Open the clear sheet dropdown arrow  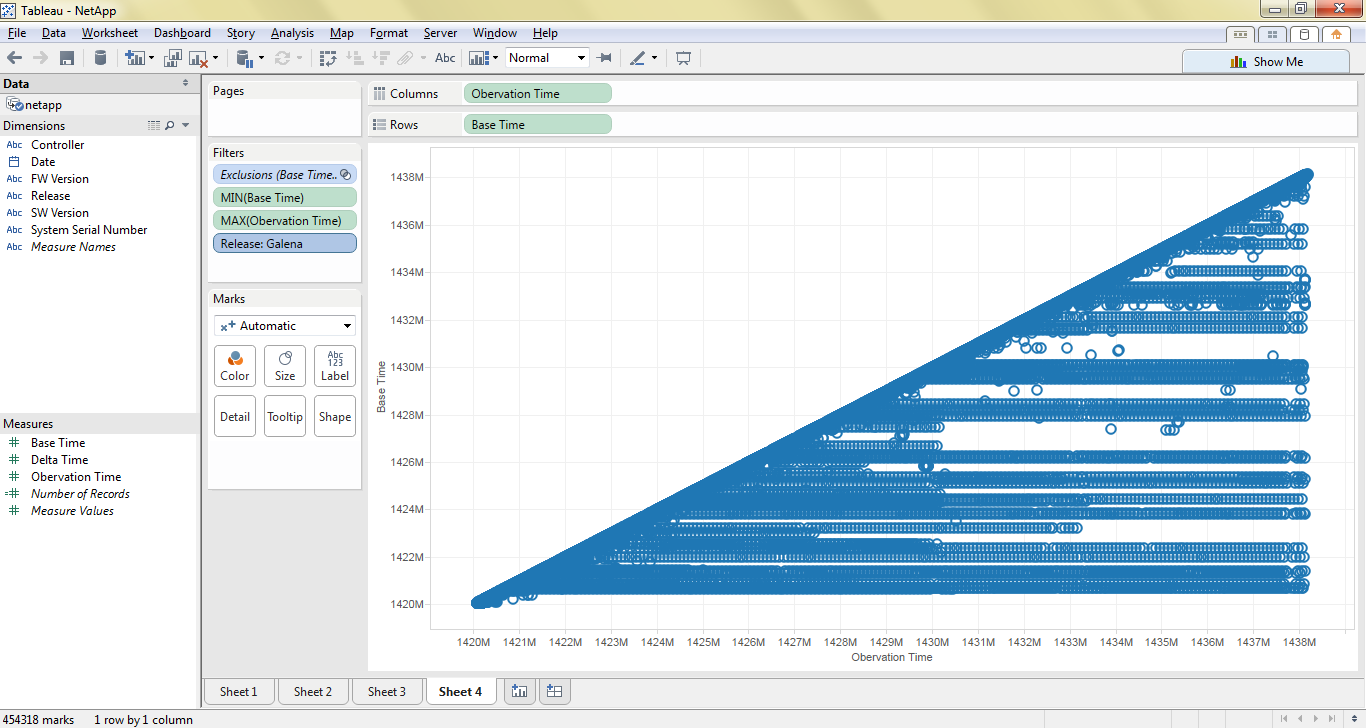(x=214, y=58)
